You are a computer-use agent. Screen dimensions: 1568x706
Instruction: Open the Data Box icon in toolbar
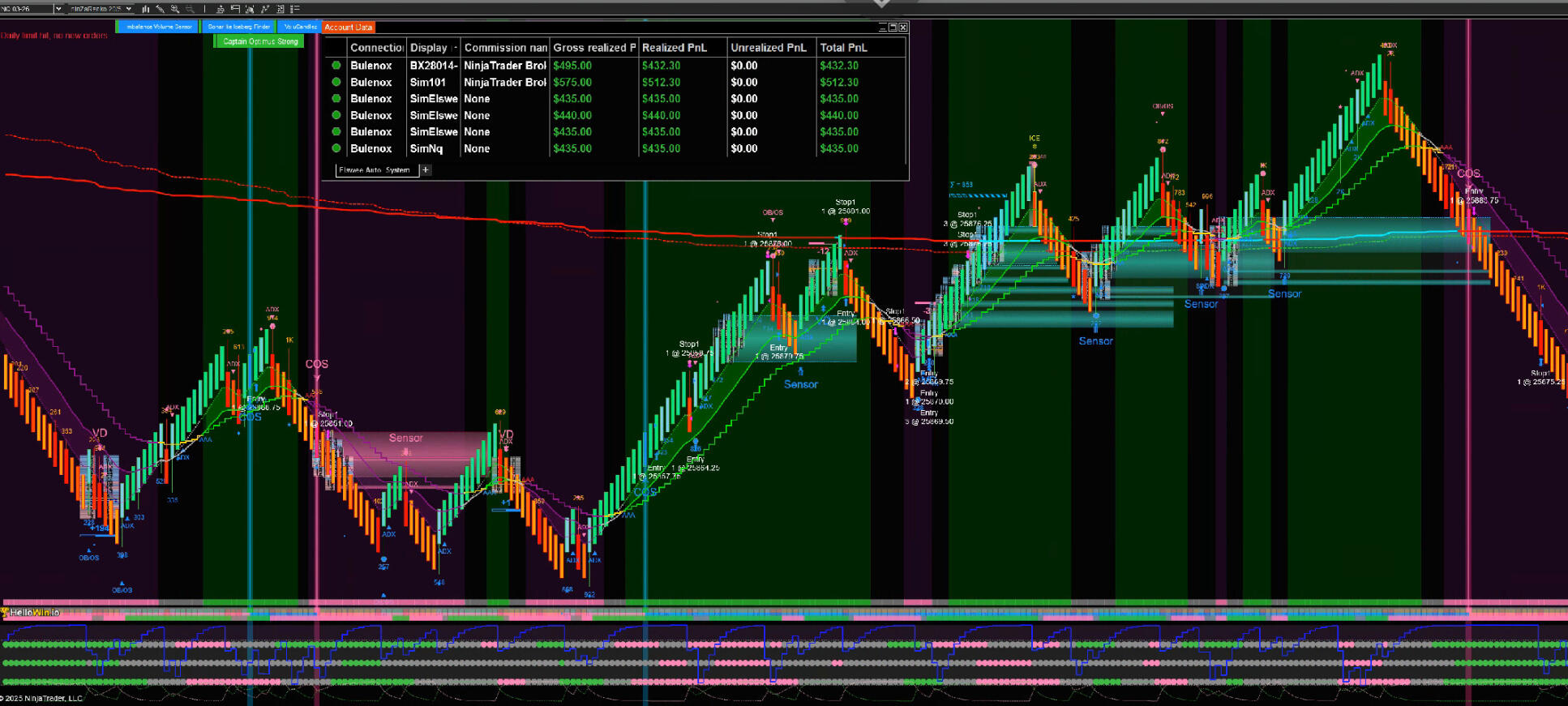pos(235,9)
